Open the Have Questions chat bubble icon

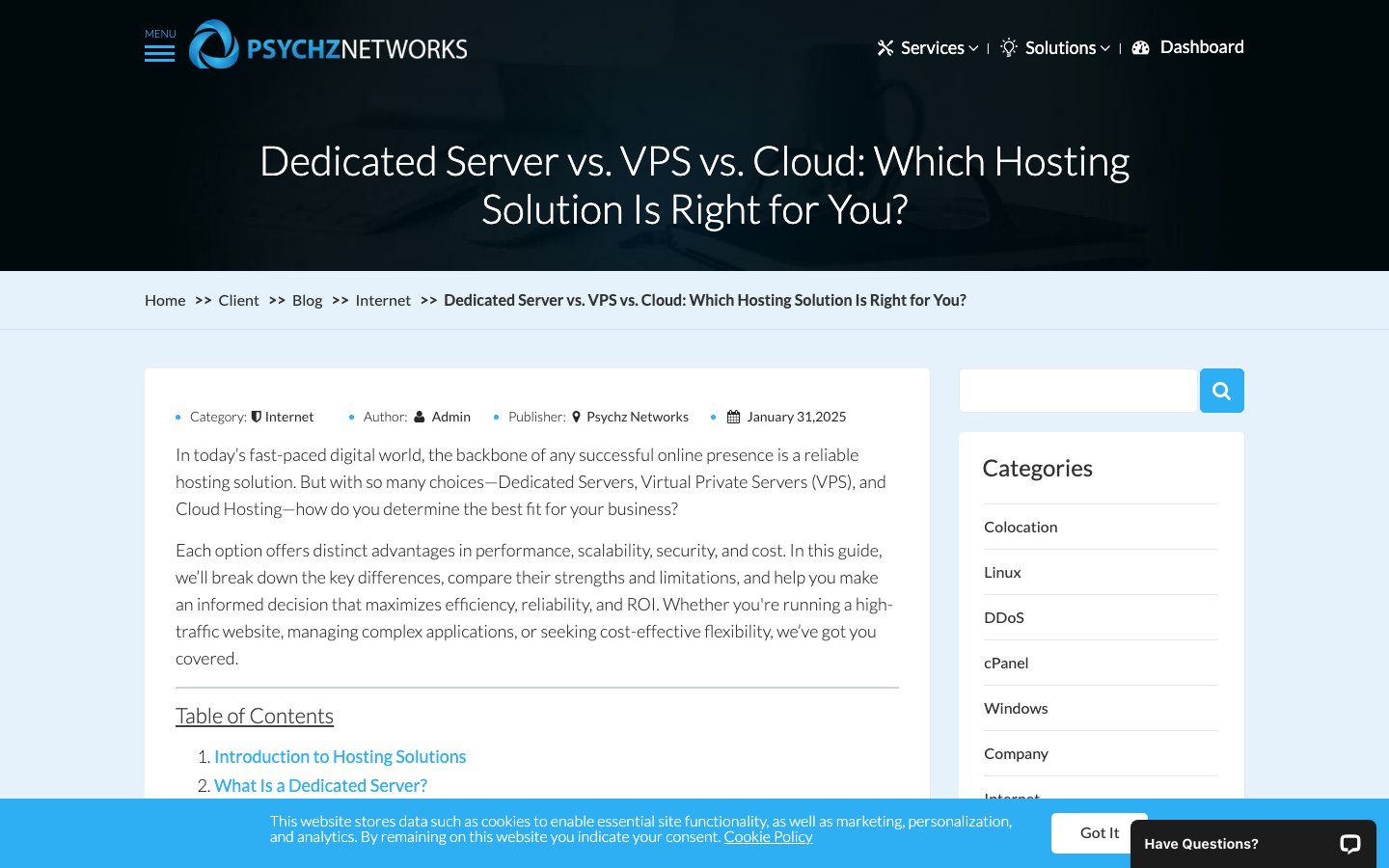click(x=1349, y=844)
